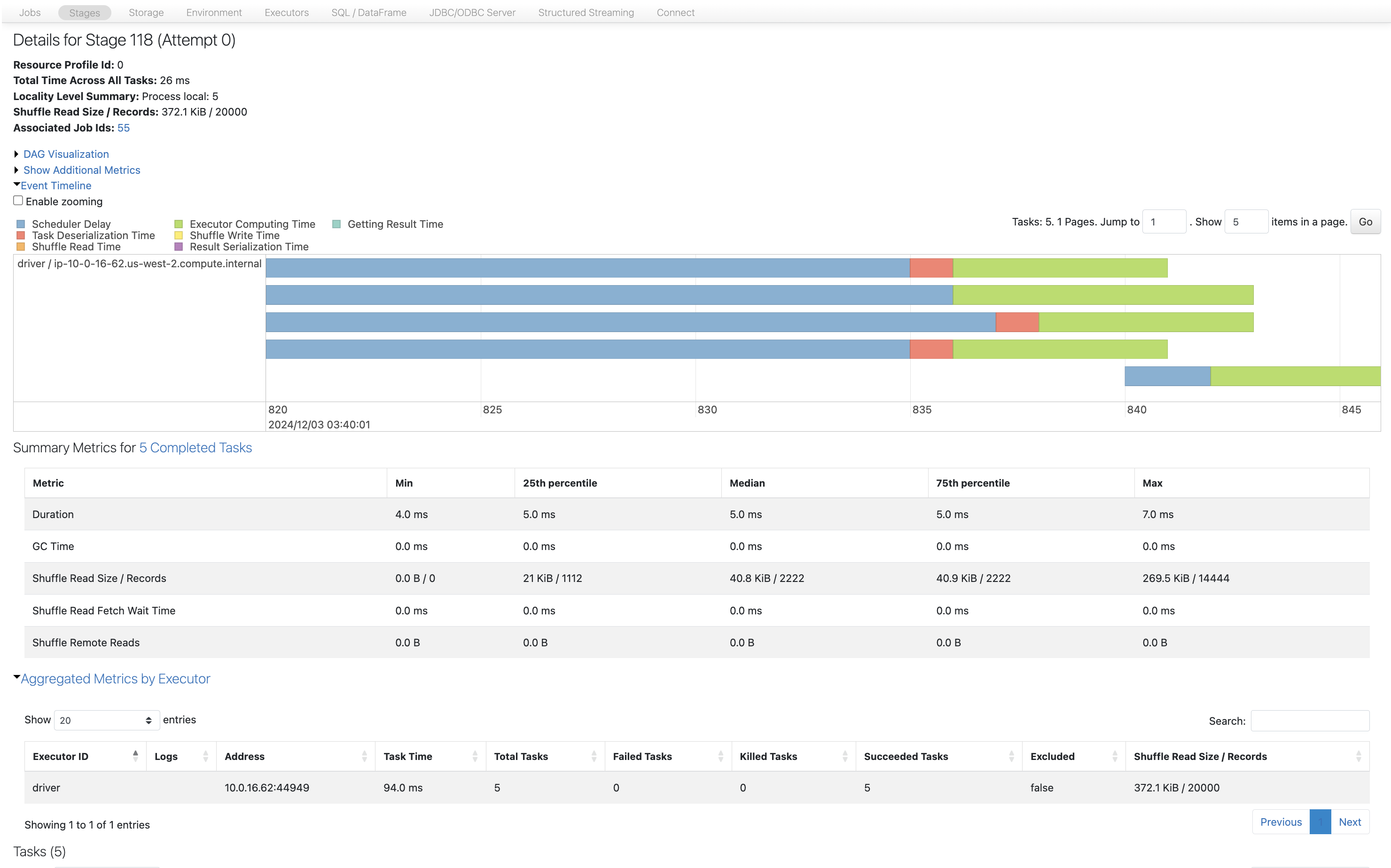
Task: Open associated job id 55 link
Action: 124,128
